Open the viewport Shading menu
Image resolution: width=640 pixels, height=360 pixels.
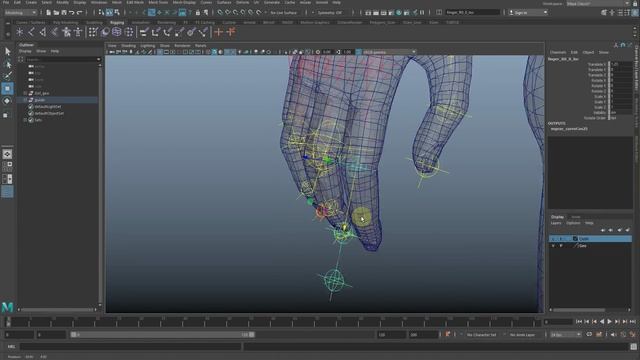[x=128, y=46]
